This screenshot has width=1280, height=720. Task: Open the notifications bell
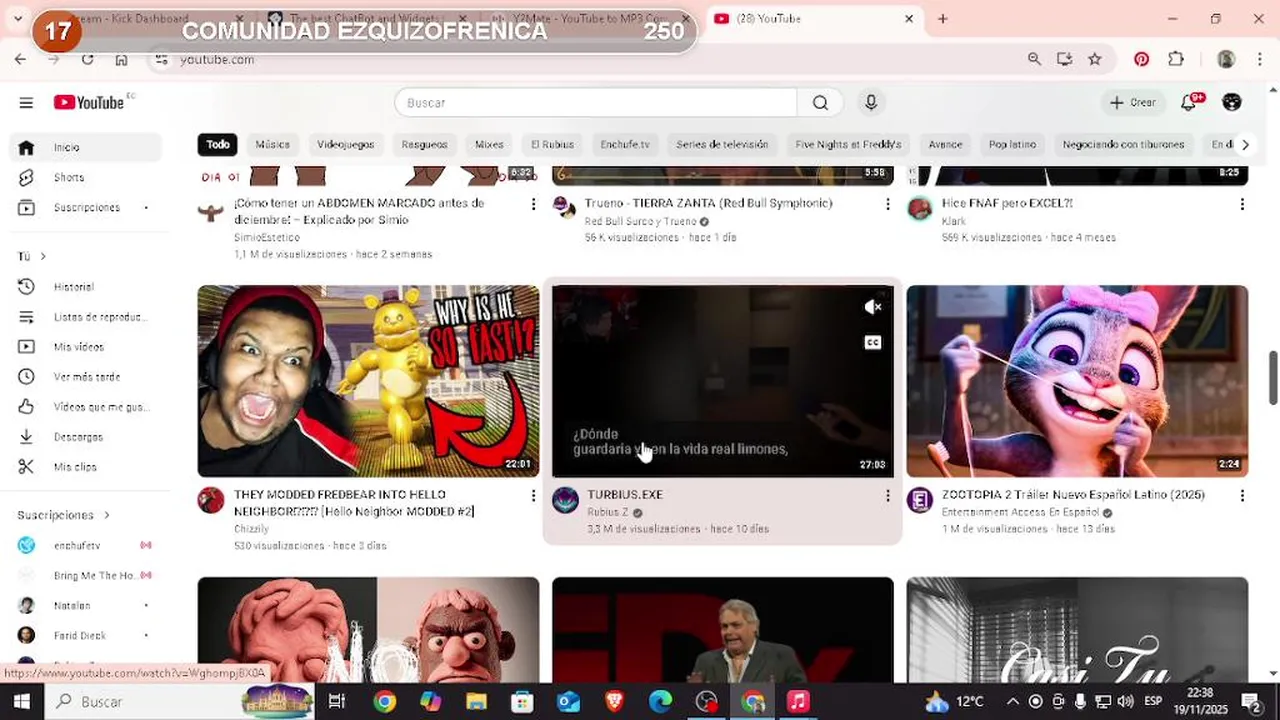[1189, 102]
